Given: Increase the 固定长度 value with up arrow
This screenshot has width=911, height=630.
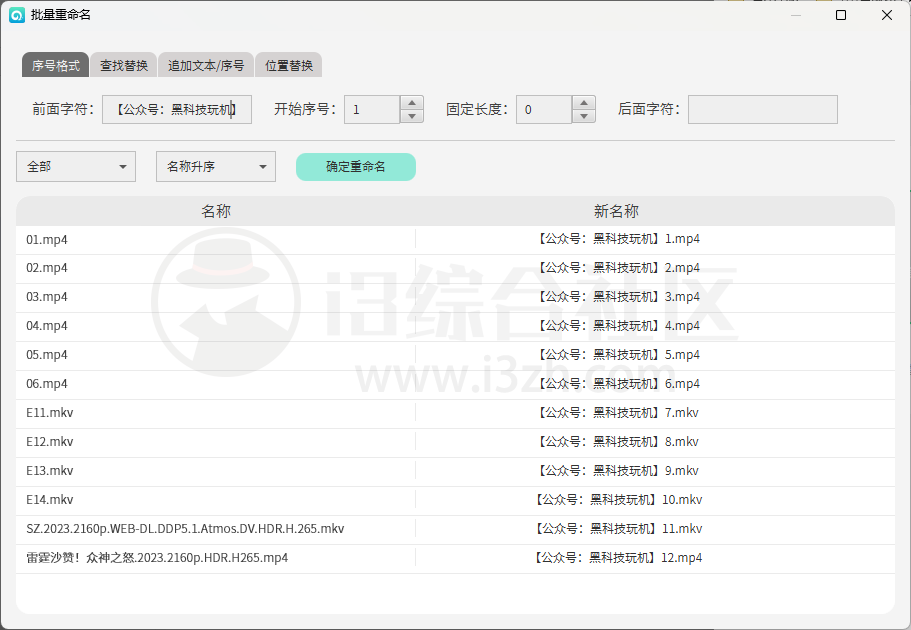Looking at the screenshot, I should click(584, 103).
